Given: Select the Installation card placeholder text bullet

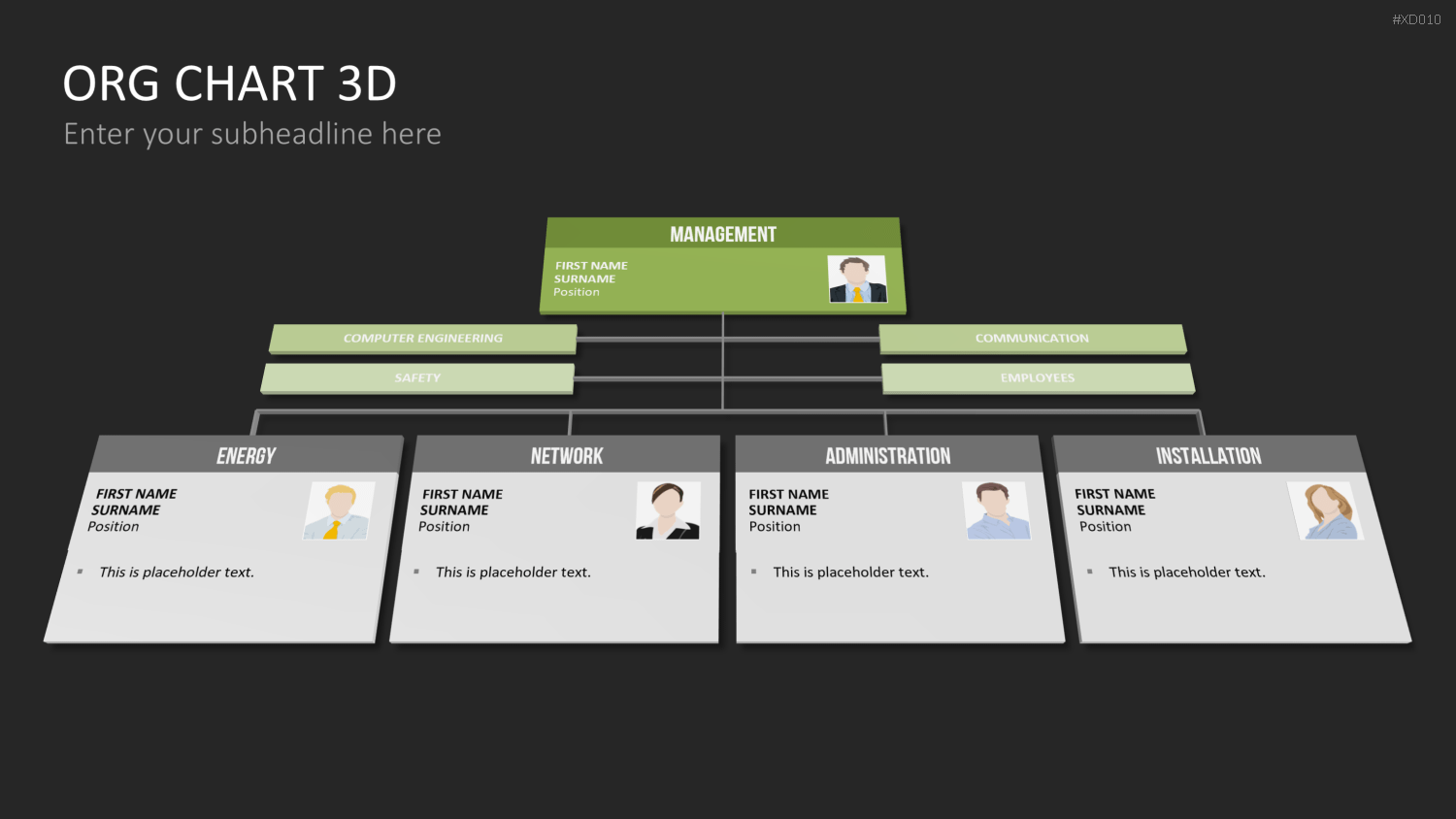Looking at the screenshot, I should tap(1187, 573).
